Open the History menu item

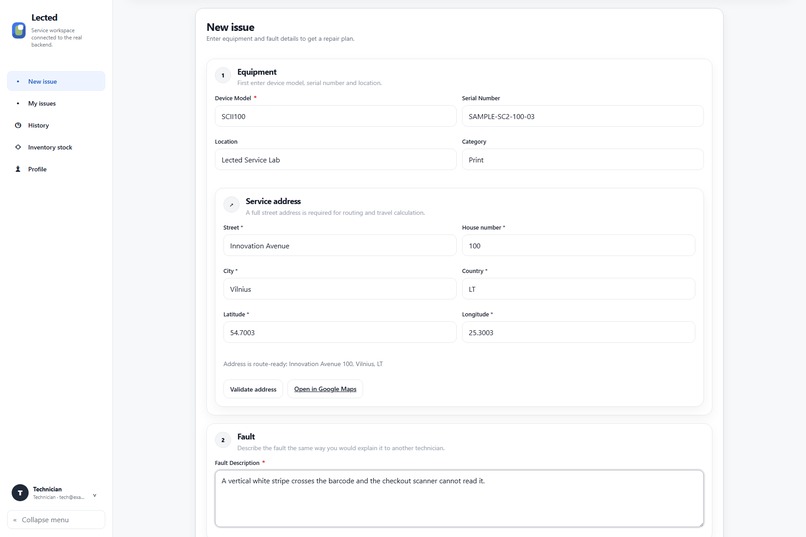(x=56, y=125)
